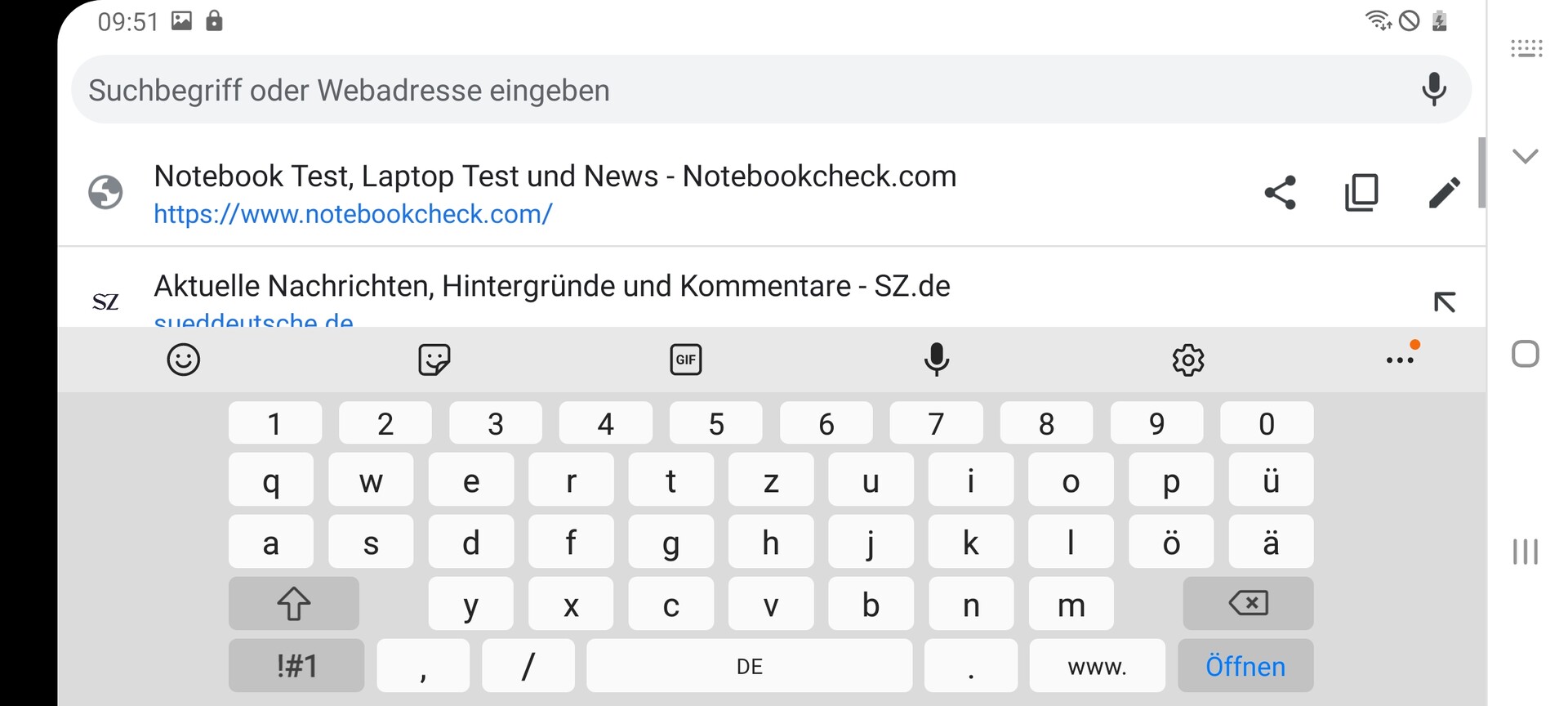Select the SZ.de Aktuelle Nachrichten suggestion
Screen dimensions: 1568x706
(552, 288)
